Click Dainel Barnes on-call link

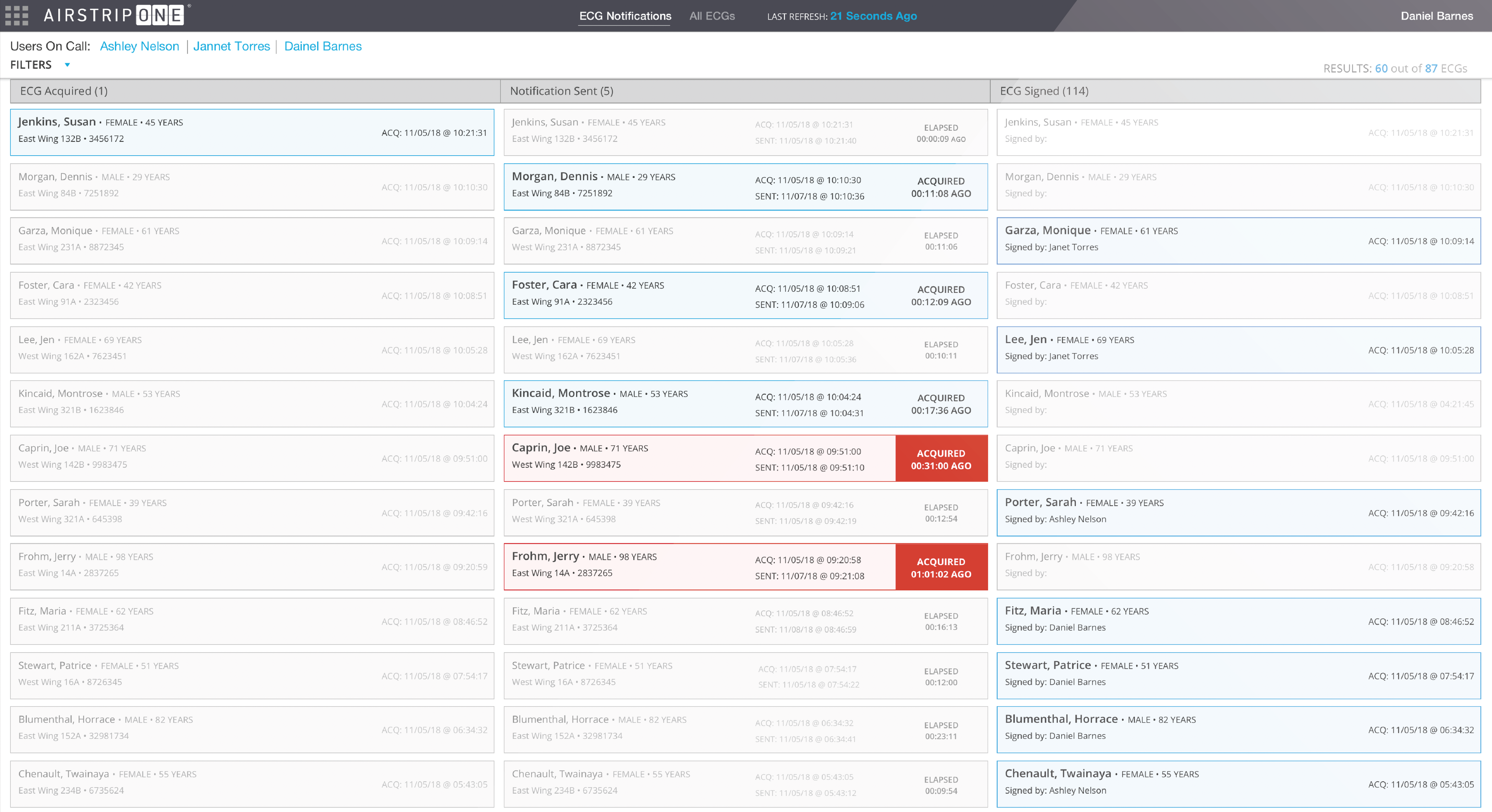pyautogui.click(x=323, y=46)
